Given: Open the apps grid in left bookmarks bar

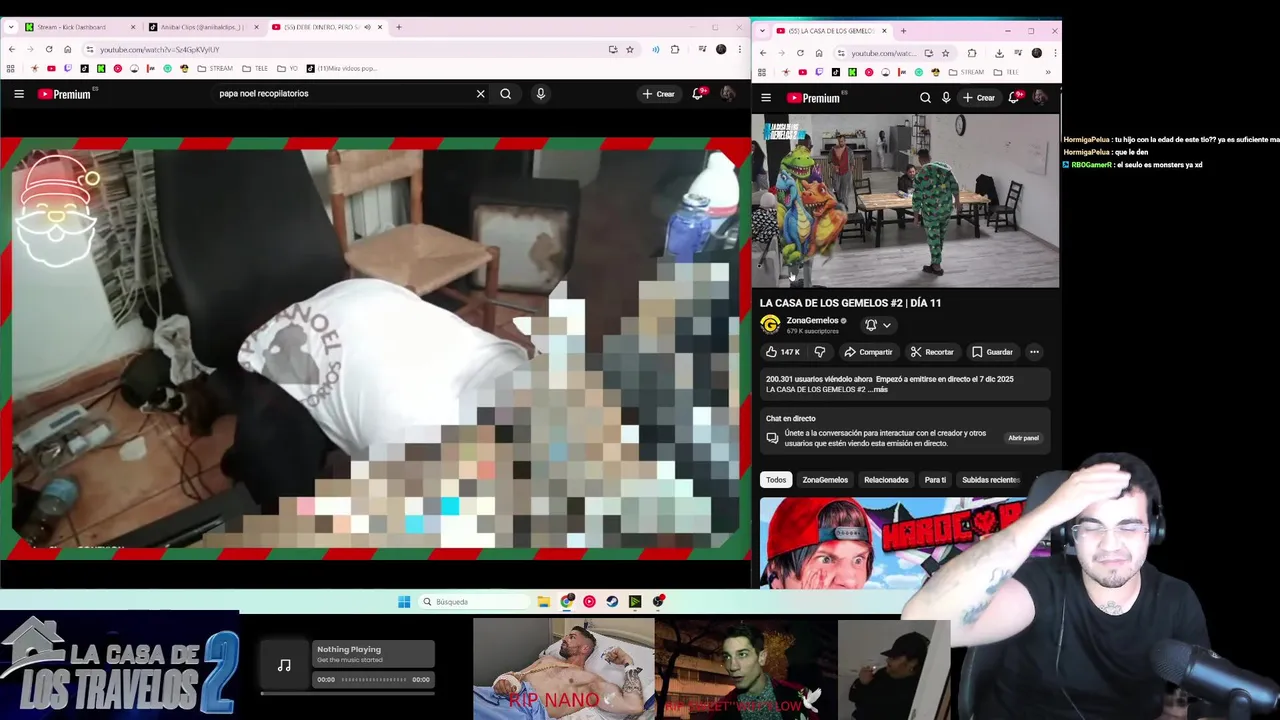Looking at the screenshot, I should pyautogui.click(x=11, y=69).
